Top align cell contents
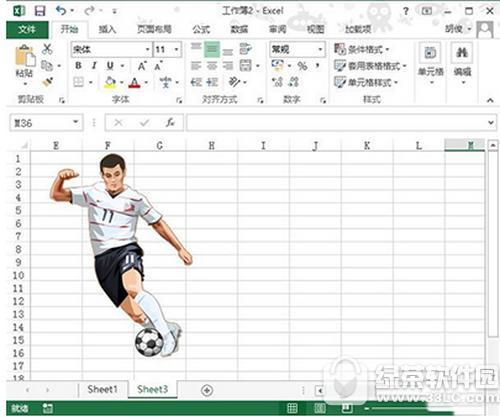 click(x=196, y=47)
